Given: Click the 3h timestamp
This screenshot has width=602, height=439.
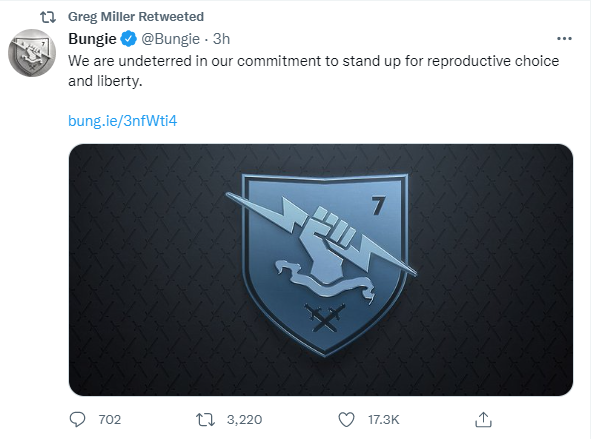Looking at the screenshot, I should (x=222, y=39).
